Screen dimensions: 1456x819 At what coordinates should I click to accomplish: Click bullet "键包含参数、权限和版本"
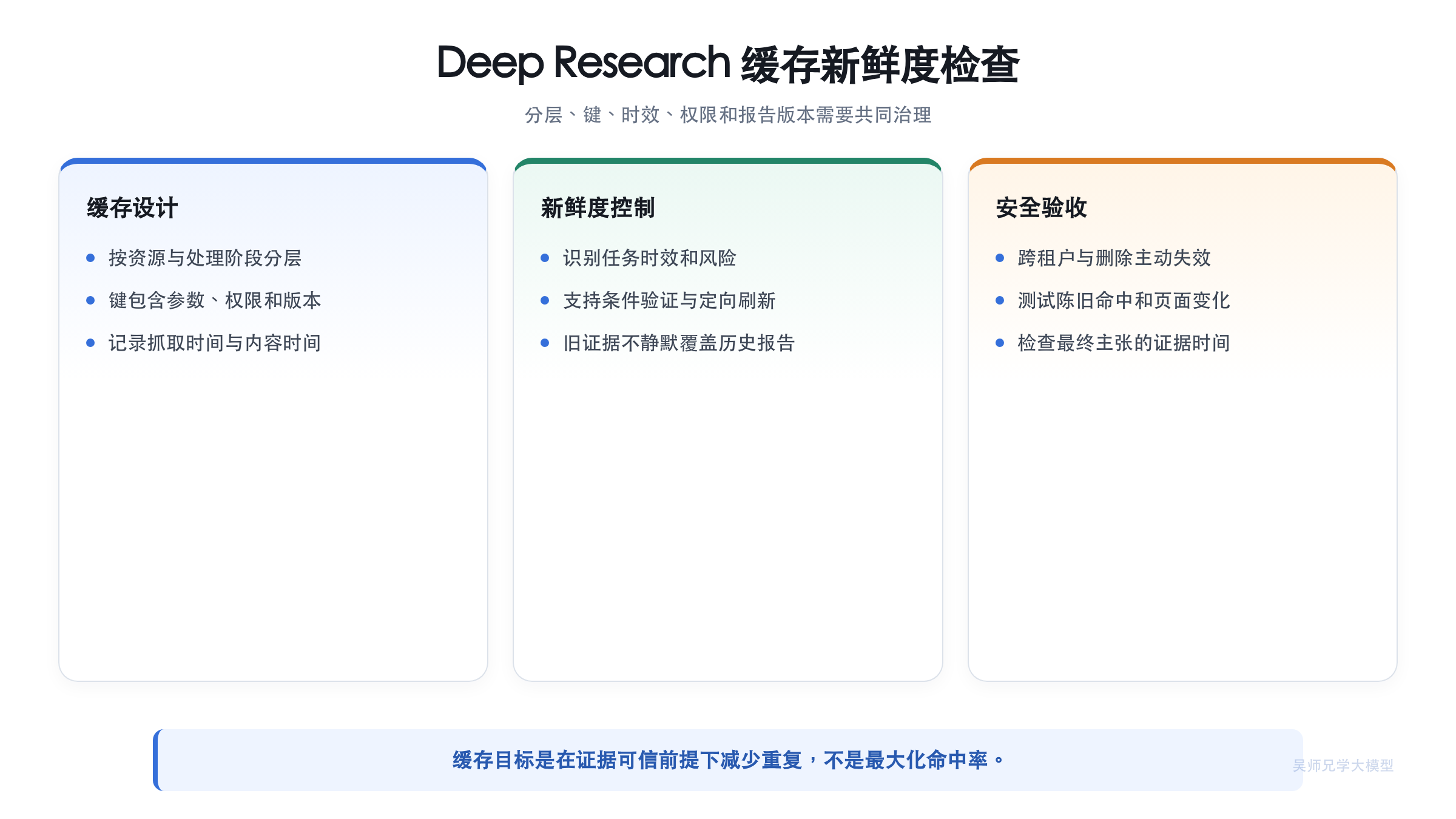215,300
